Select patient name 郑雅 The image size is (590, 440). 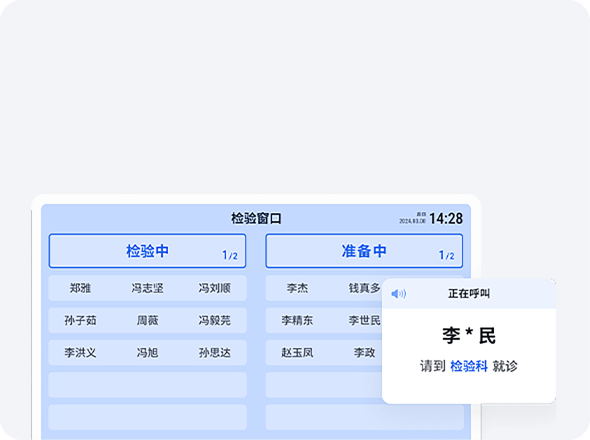[80, 288]
